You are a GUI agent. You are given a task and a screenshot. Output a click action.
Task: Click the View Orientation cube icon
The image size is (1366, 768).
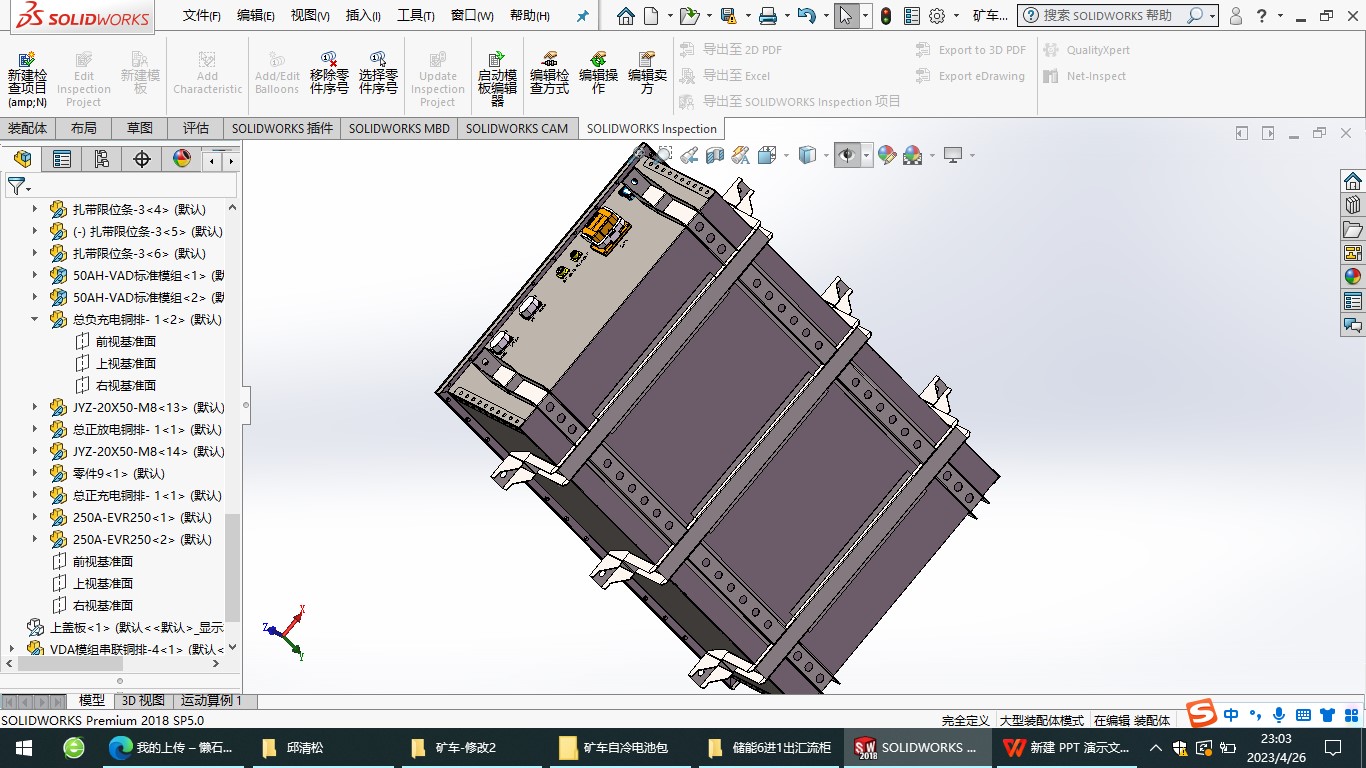[x=767, y=155]
